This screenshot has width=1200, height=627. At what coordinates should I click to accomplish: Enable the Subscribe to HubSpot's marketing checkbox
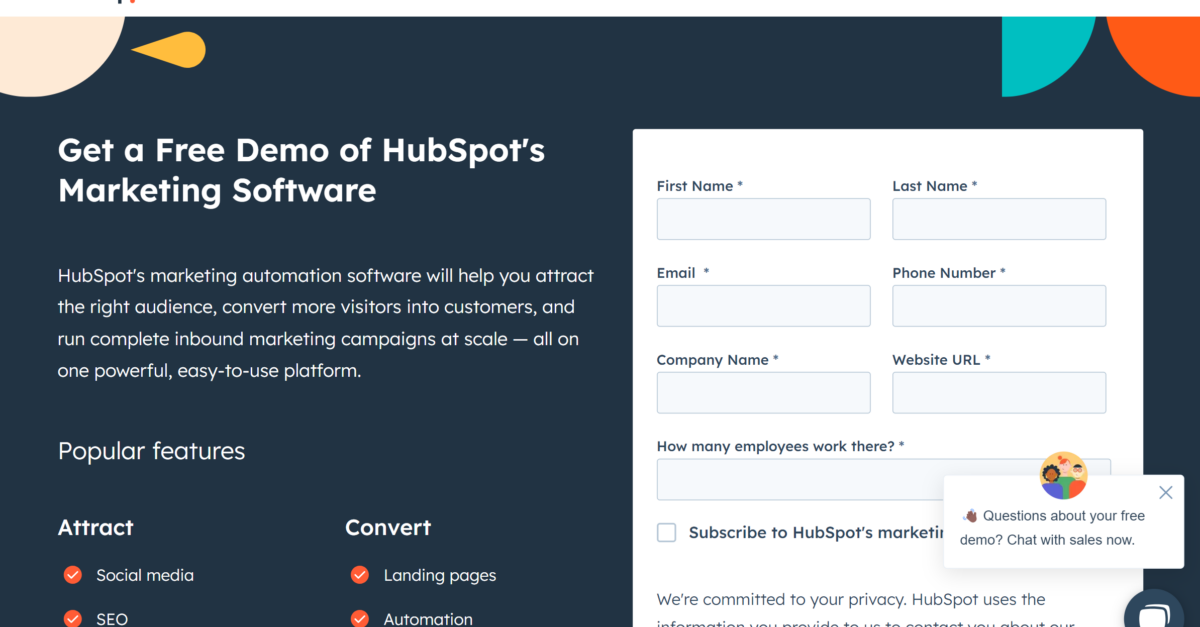pos(666,532)
